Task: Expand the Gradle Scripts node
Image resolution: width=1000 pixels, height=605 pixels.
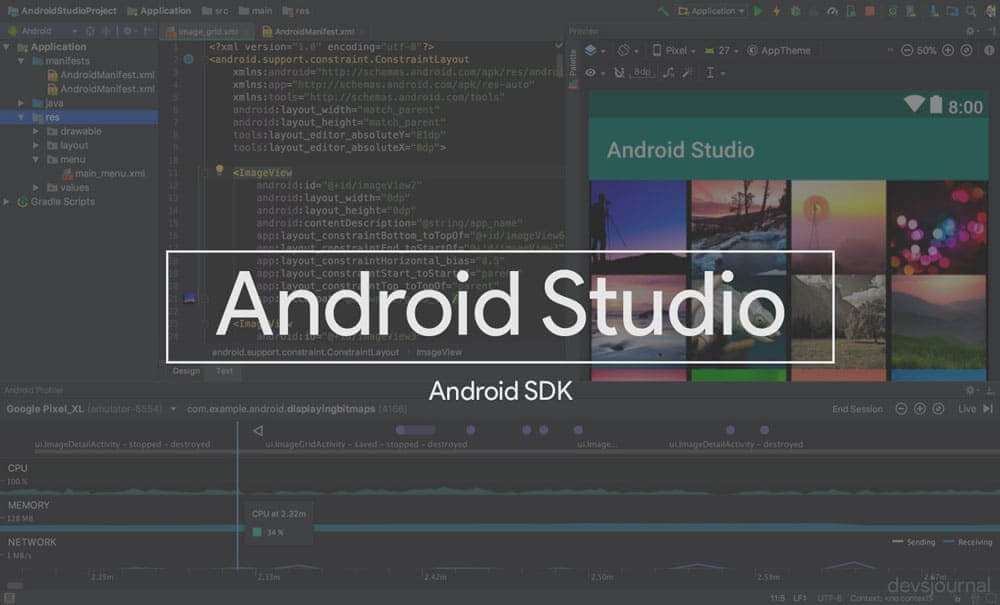Action: coord(6,201)
